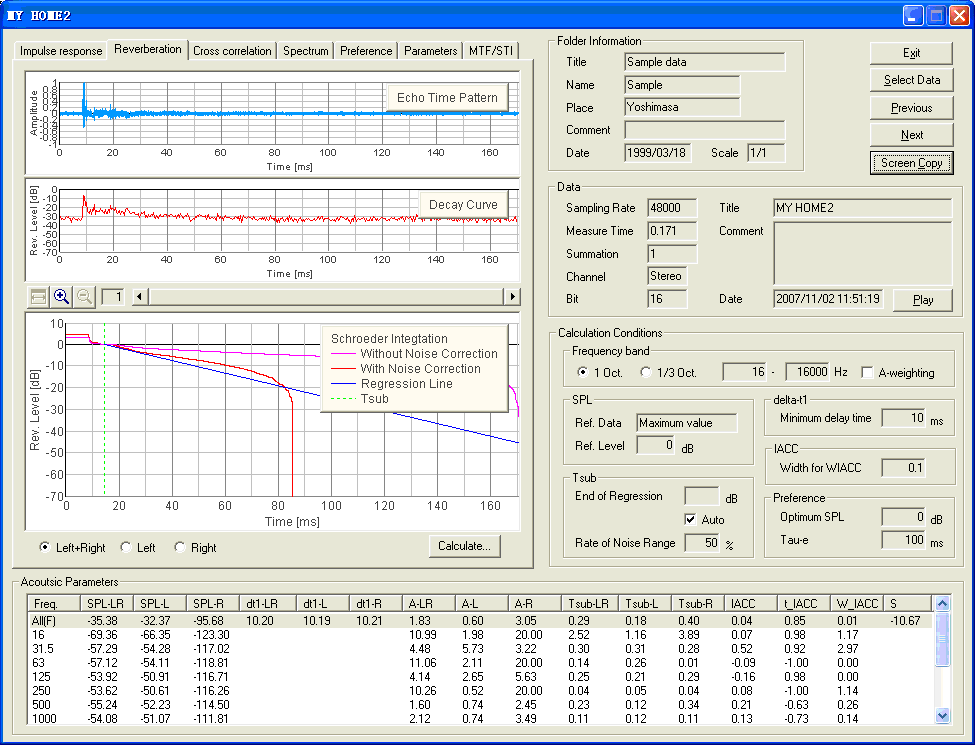Click the greyed zoom-out magnifier icon

pyautogui.click(x=84, y=297)
